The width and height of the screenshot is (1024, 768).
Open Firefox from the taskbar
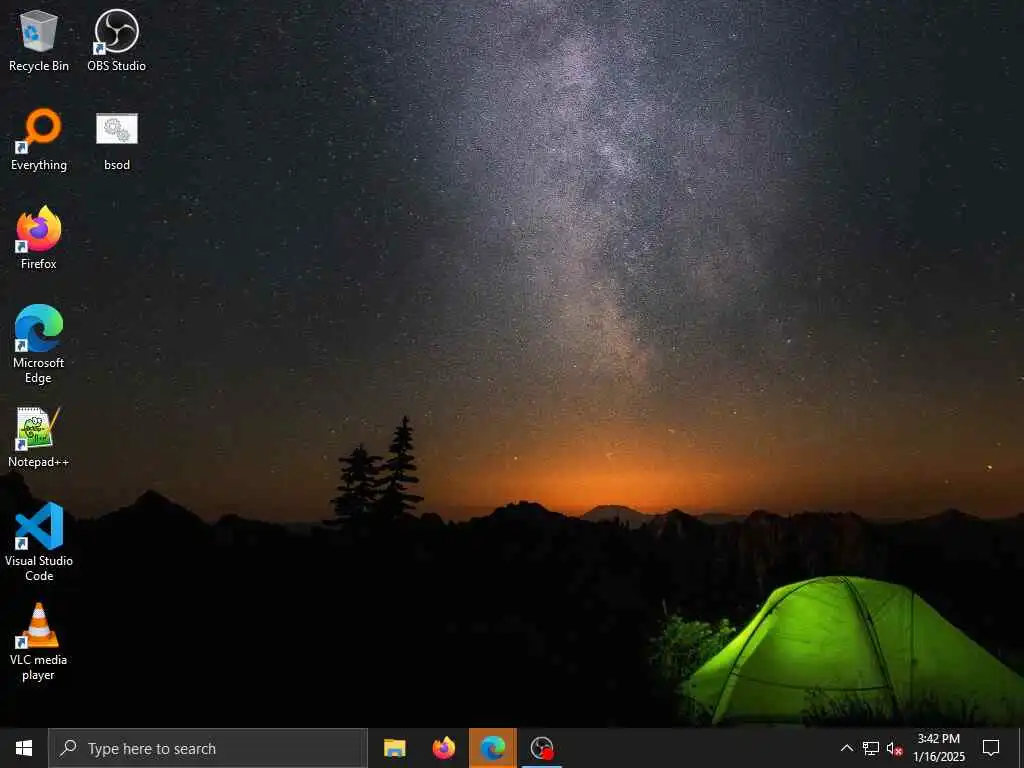pos(444,748)
